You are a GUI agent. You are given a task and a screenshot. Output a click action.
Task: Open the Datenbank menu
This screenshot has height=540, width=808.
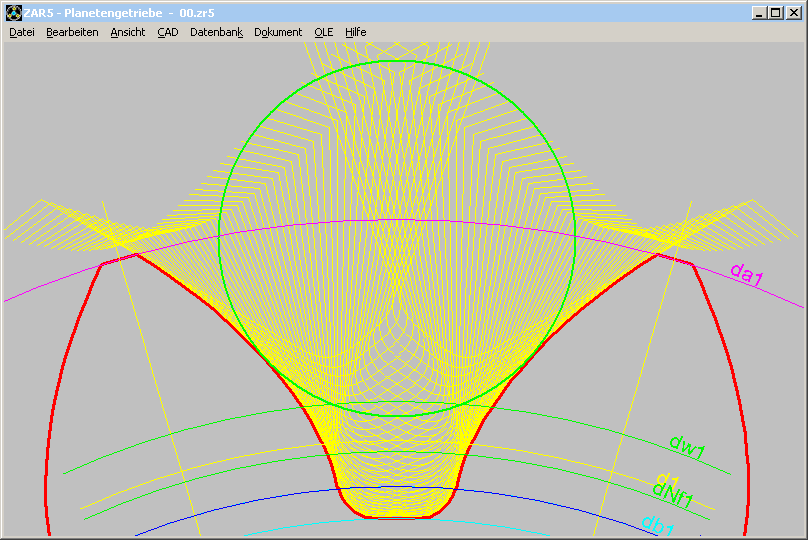(x=216, y=32)
